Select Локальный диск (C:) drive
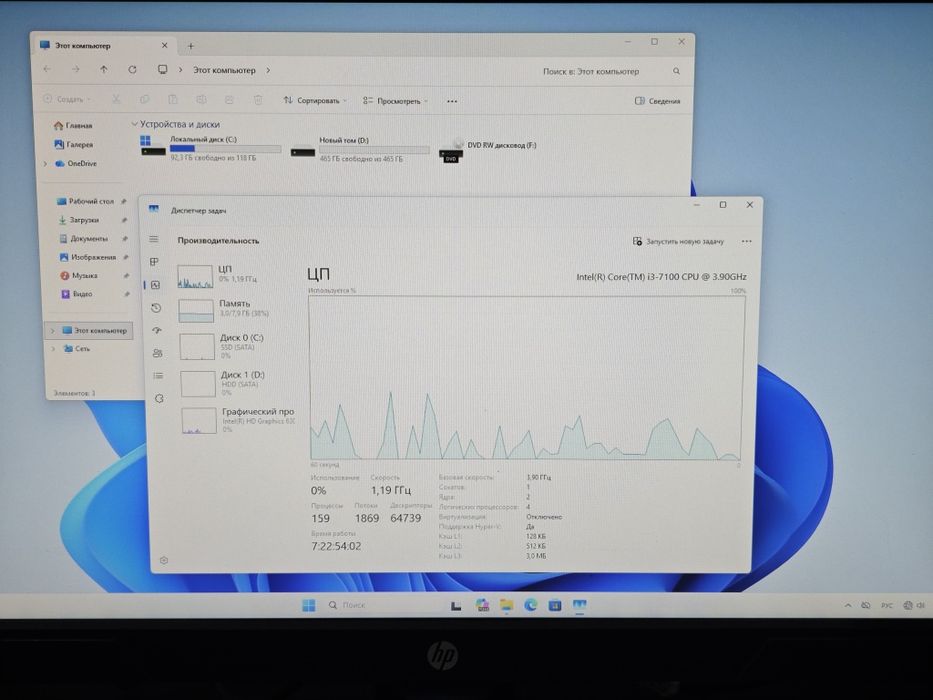The width and height of the screenshot is (933, 700). coord(211,148)
